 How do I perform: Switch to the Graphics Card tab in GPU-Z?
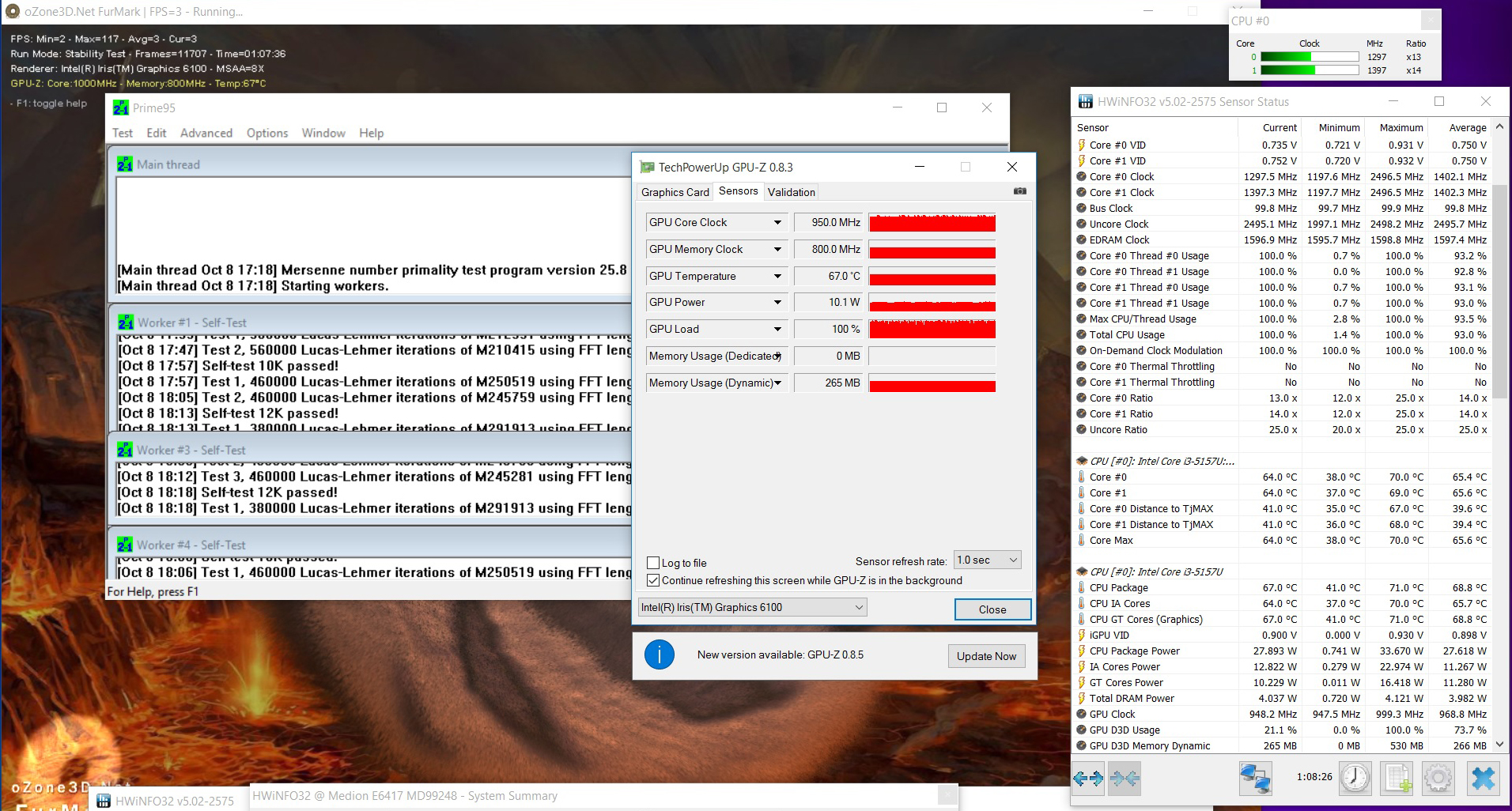click(675, 192)
